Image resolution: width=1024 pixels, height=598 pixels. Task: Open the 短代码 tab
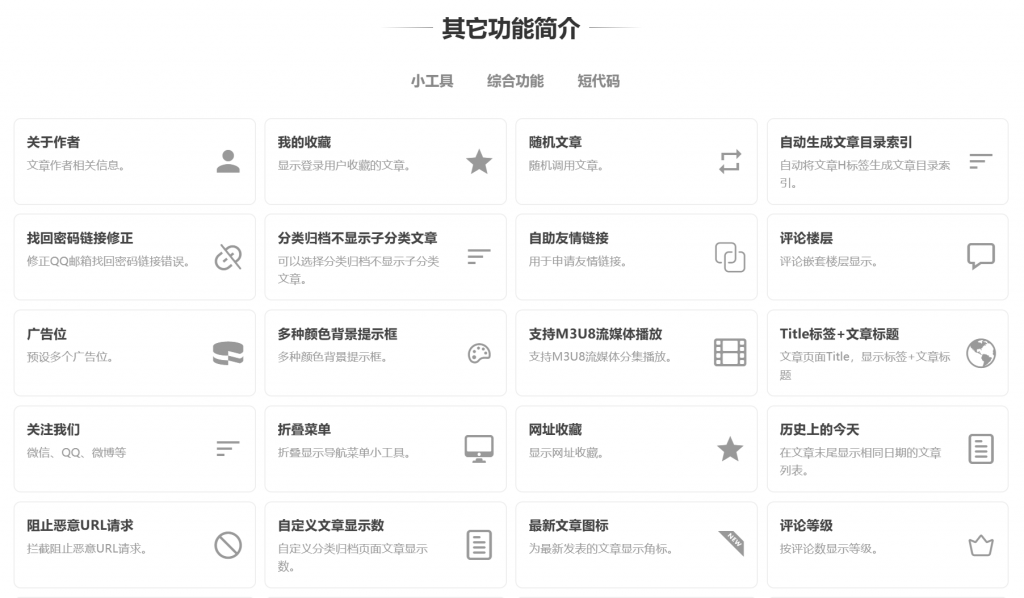pos(598,81)
